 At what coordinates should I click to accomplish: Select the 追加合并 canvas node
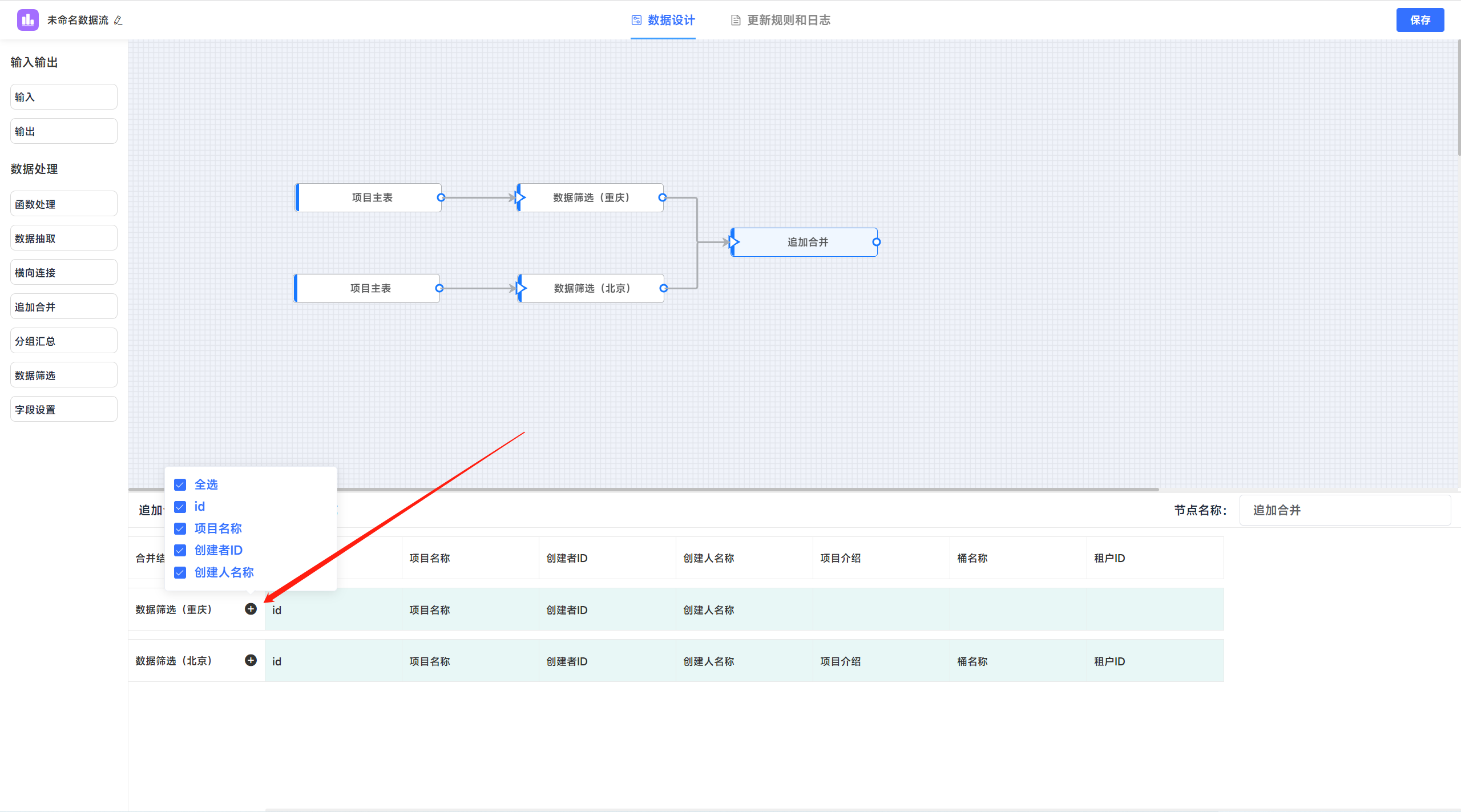[805, 242]
